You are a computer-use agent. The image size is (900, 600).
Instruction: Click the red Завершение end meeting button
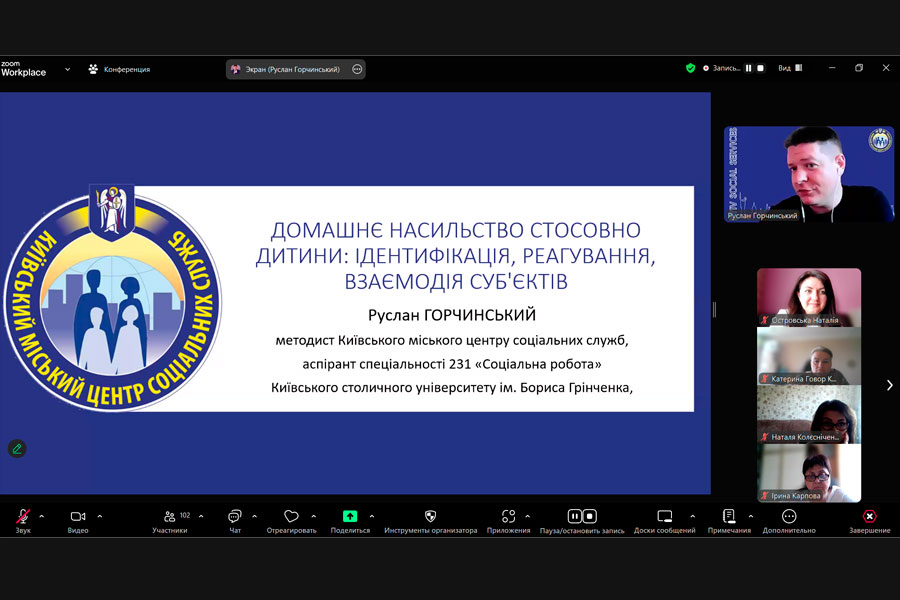(870, 517)
